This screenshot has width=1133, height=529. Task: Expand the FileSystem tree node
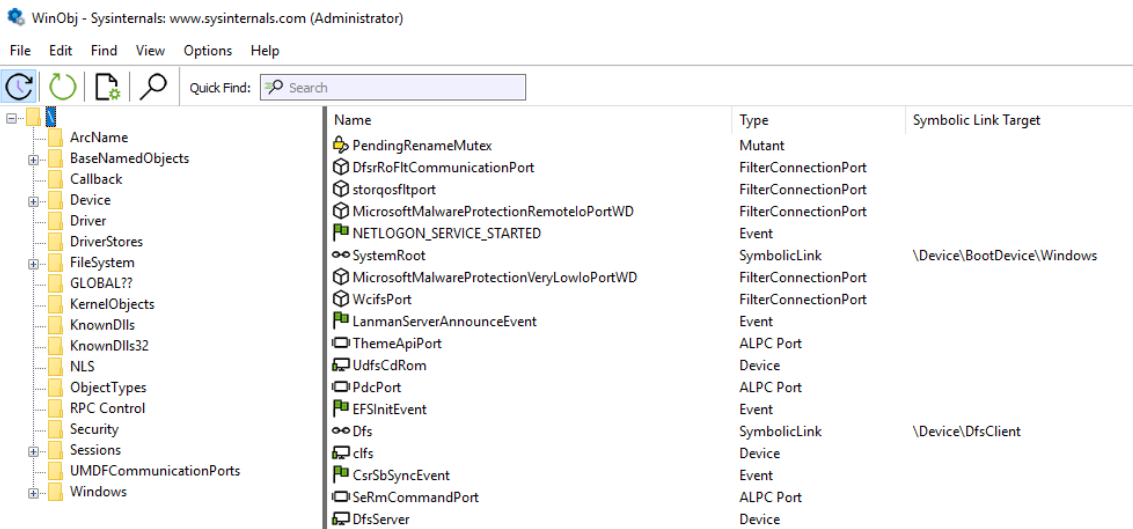click(x=33, y=263)
